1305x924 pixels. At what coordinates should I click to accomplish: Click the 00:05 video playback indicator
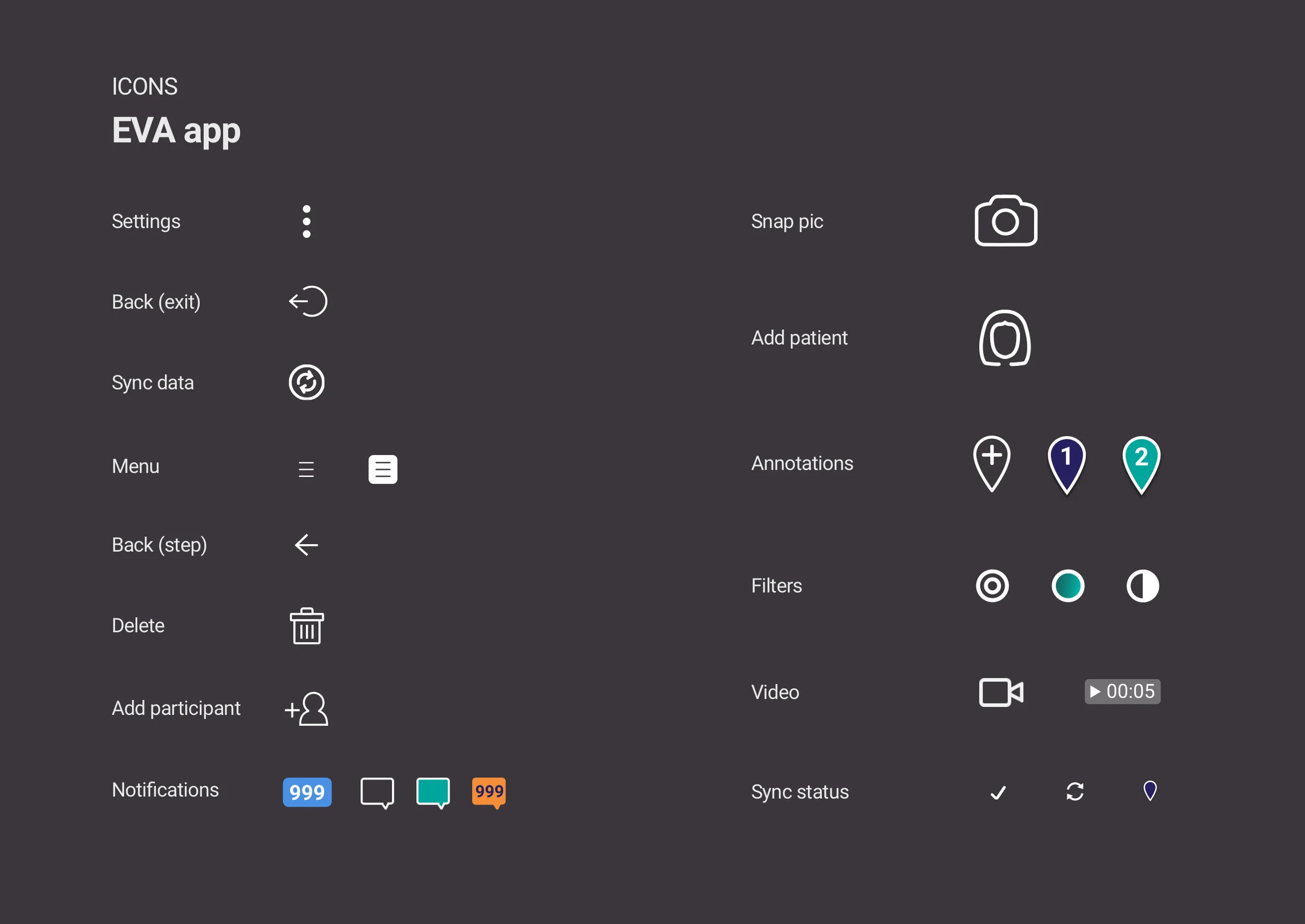1122,692
